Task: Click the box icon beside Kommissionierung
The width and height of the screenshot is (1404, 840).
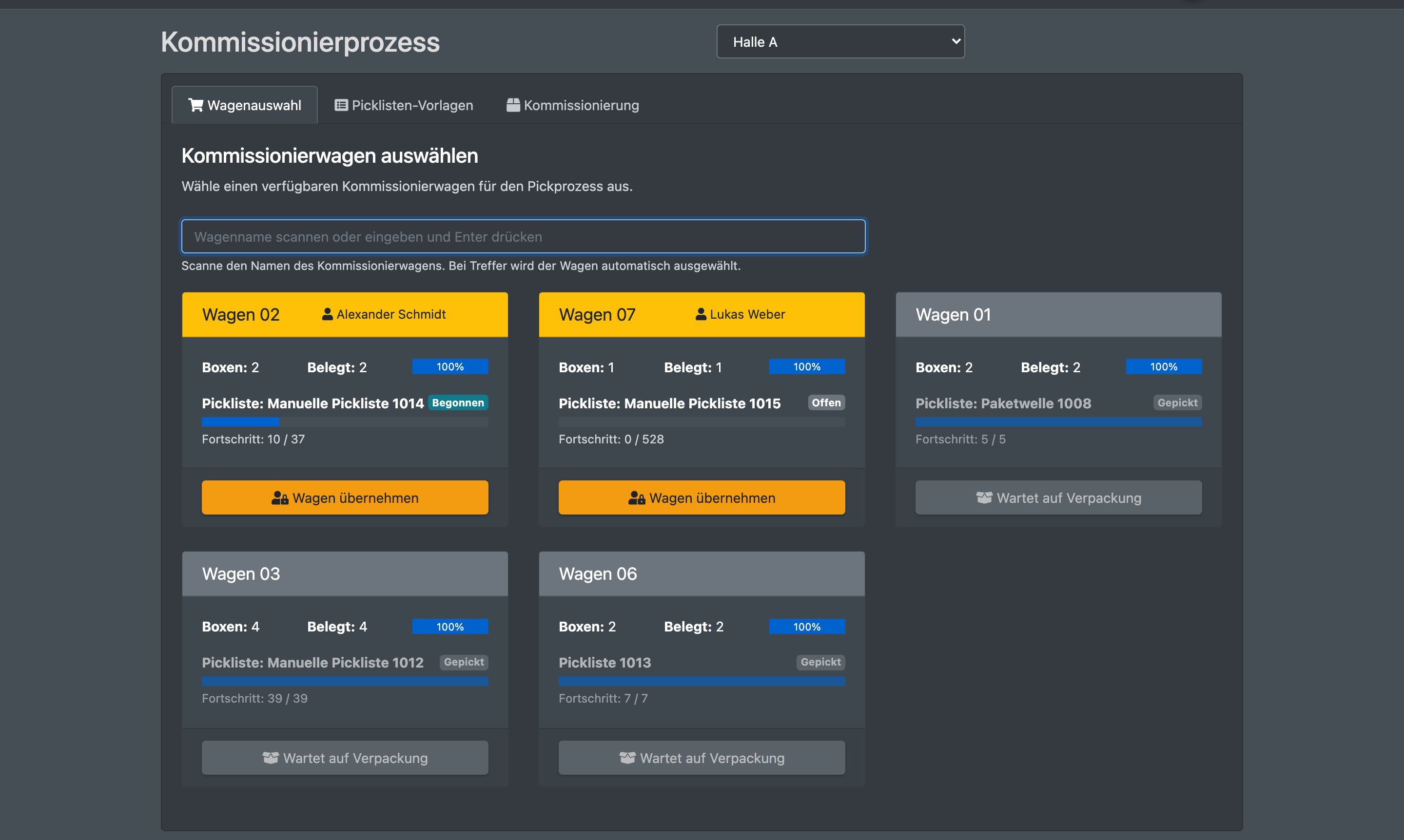Action: (513, 105)
